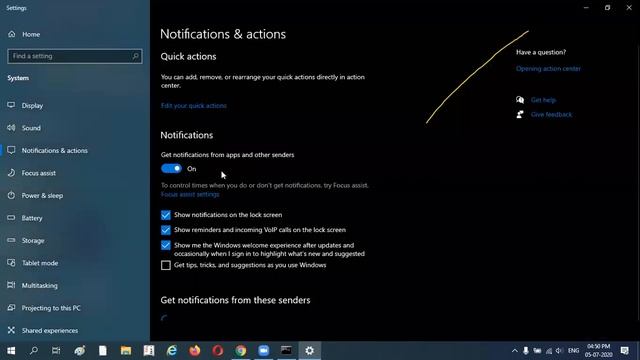This screenshot has width=640, height=360.
Task: Click the search magnifier in Find a setting
Action: click(135, 56)
